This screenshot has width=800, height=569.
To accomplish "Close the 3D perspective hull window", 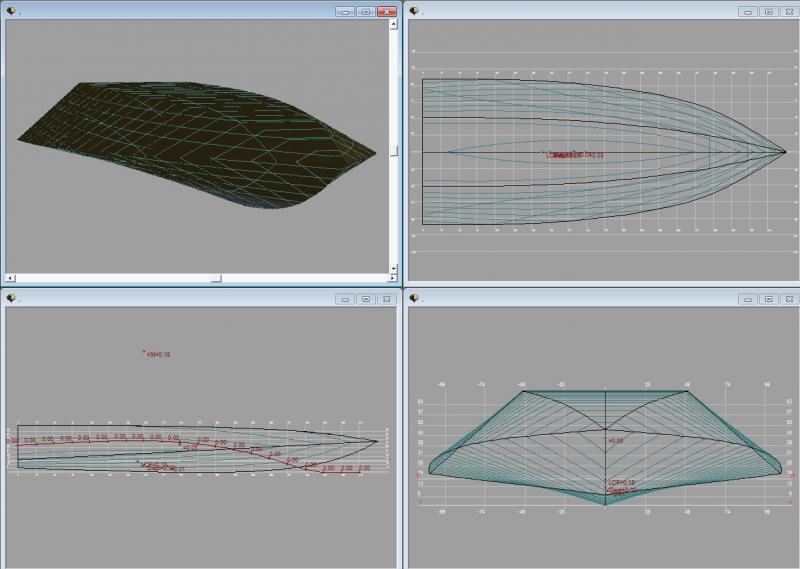I will [387, 11].
